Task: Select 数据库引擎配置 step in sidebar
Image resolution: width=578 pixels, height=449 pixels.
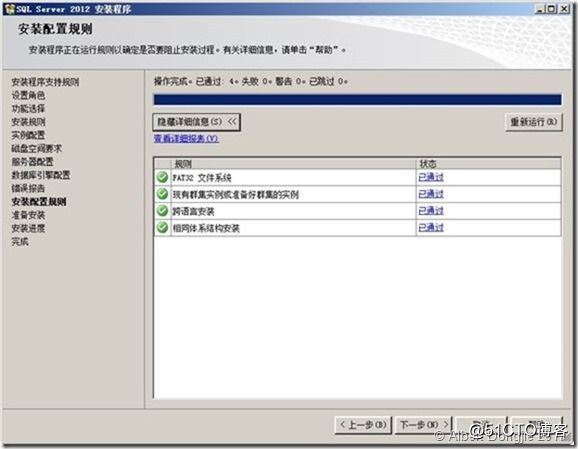Action: tap(41, 175)
